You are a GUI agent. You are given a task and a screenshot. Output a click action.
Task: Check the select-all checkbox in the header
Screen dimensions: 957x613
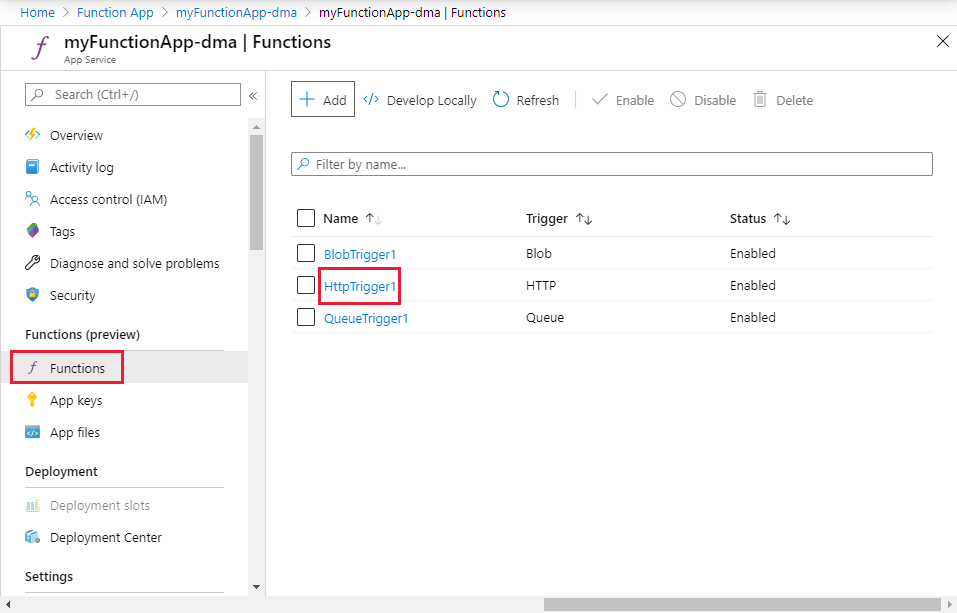tap(306, 218)
